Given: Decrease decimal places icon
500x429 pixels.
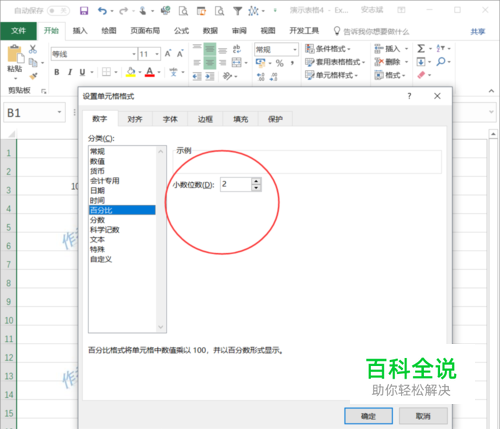Looking at the screenshot, I should pos(274,77).
